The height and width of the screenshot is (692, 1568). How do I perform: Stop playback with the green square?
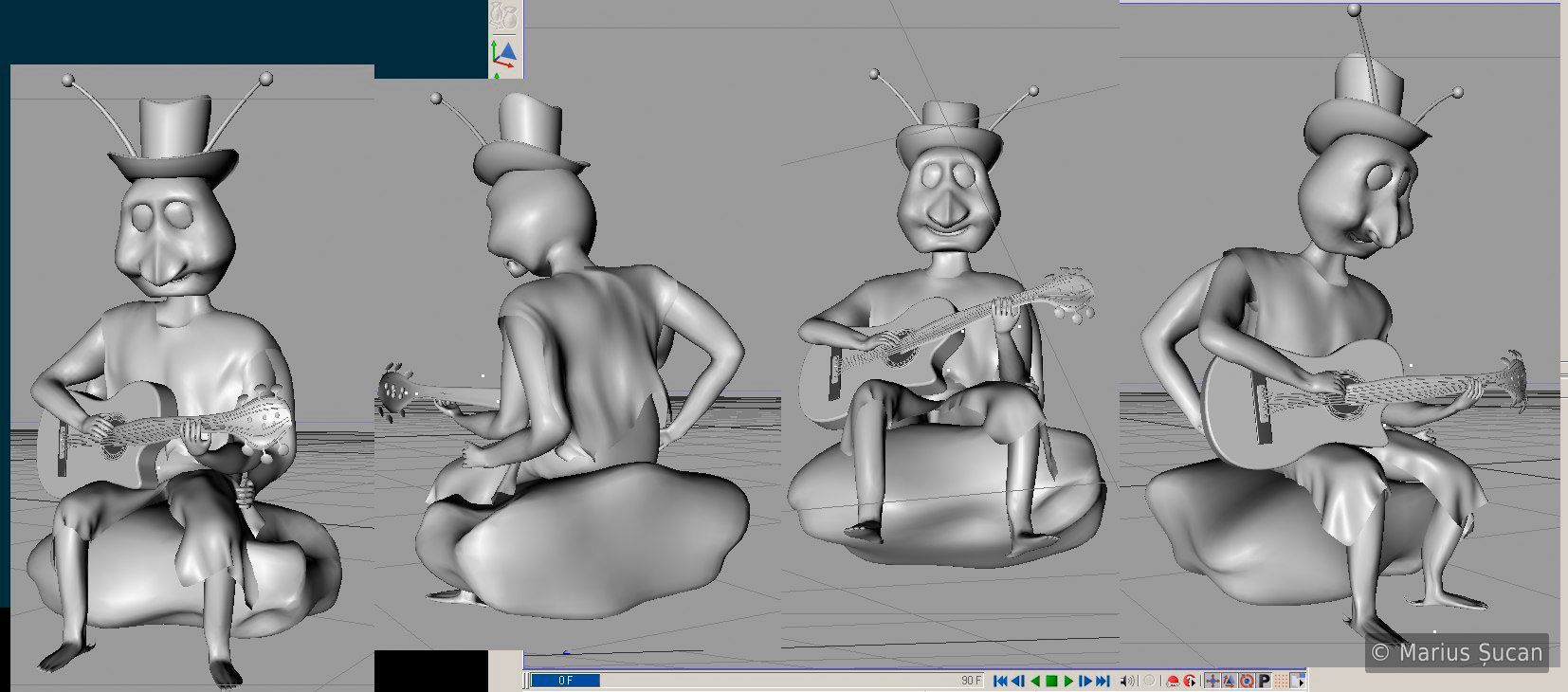point(1051,681)
